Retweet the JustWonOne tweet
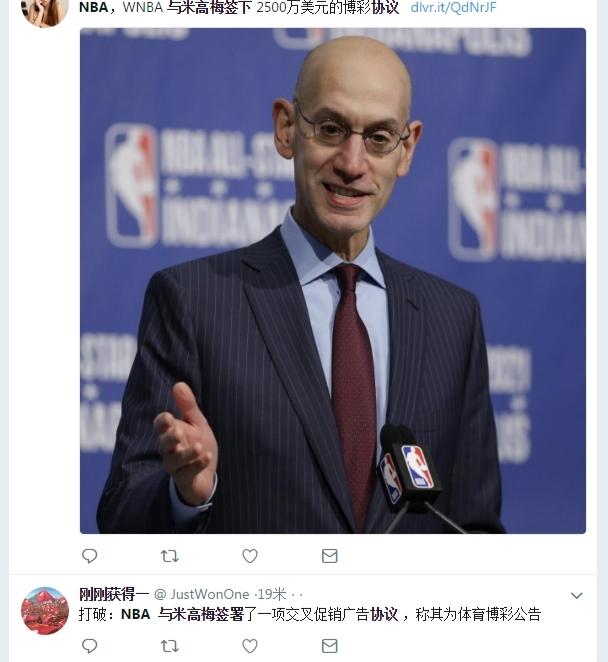This screenshot has width=608, height=662. [169, 646]
